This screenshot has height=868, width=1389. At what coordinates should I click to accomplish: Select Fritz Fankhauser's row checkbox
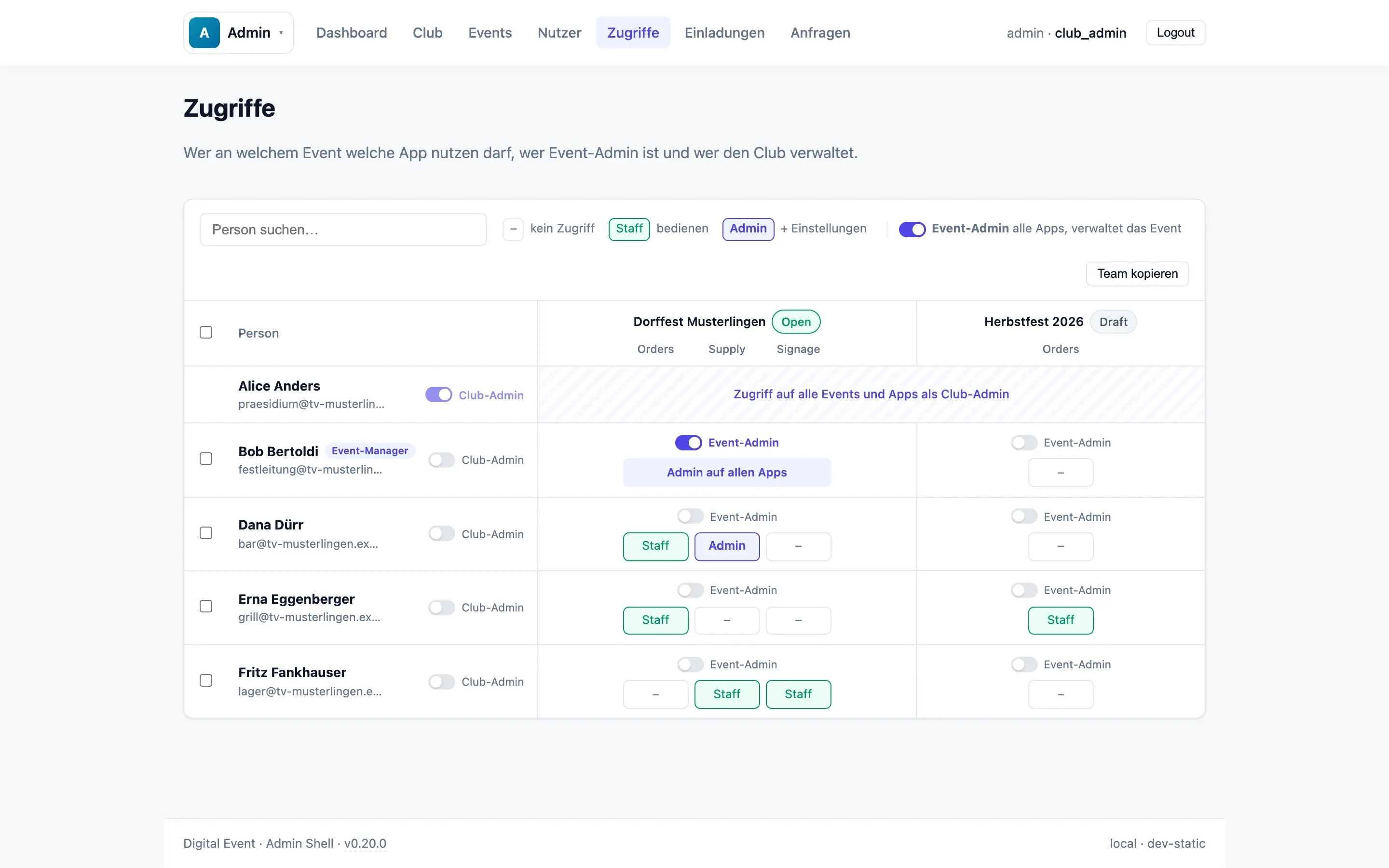(206, 680)
